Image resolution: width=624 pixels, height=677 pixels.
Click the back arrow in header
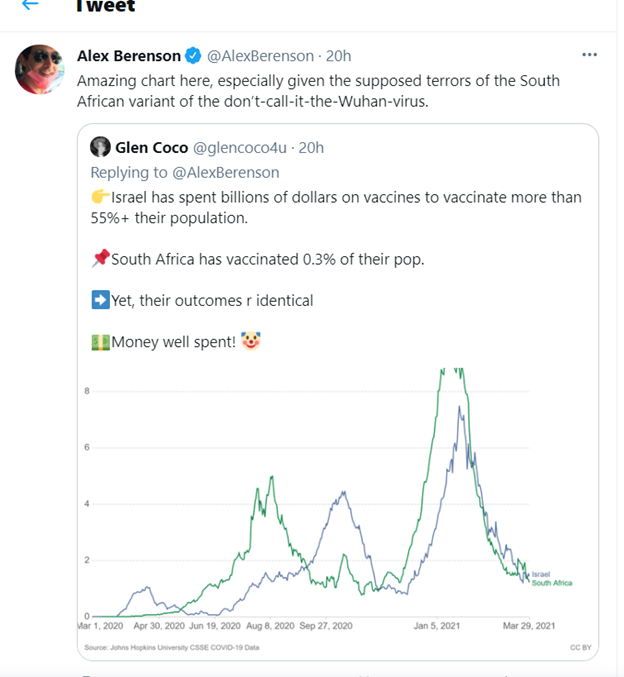click(x=31, y=5)
